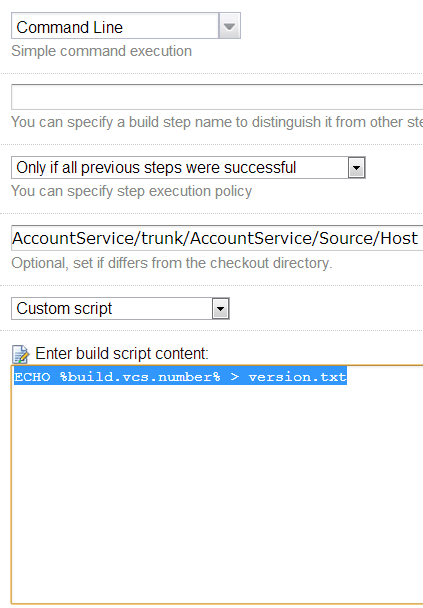Focus the empty build step name field
This screenshot has height=608, width=423.
(x=217, y=97)
